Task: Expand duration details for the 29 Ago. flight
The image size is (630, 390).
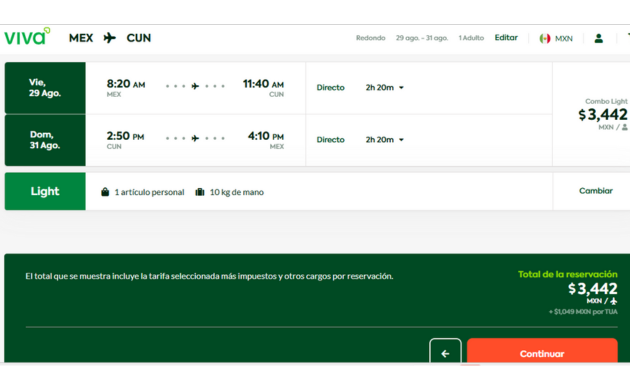Action: [401, 88]
